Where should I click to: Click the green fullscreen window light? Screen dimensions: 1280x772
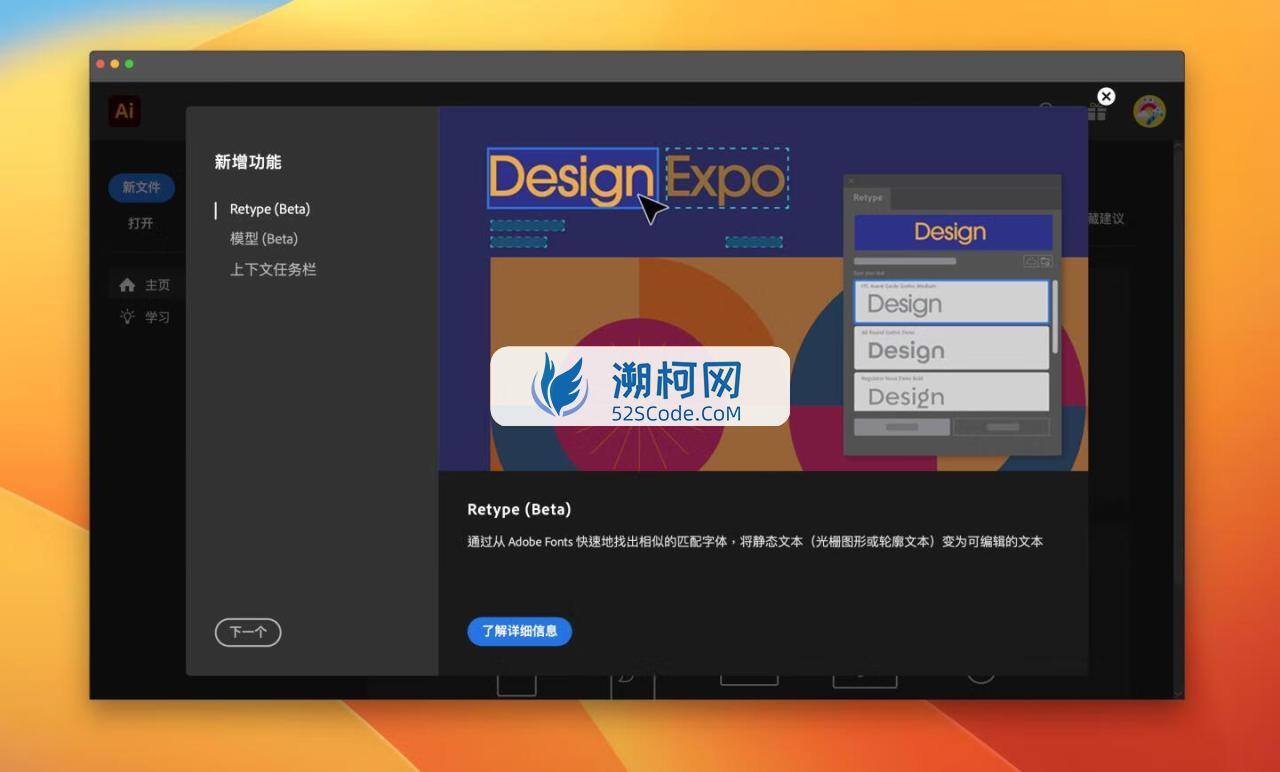pos(129,64)
